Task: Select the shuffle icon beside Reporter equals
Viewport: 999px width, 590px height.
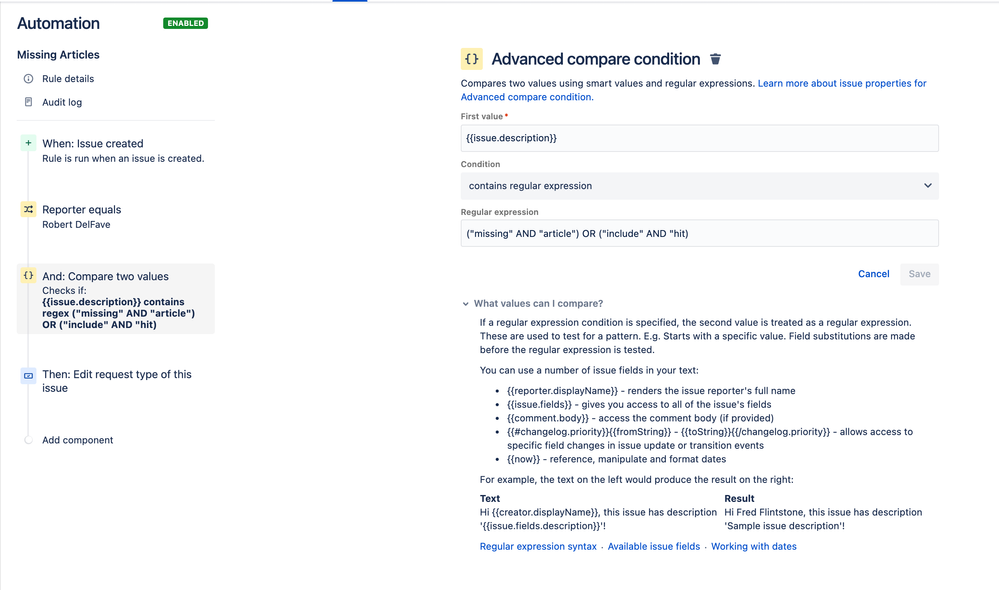Action: [28, 210]
